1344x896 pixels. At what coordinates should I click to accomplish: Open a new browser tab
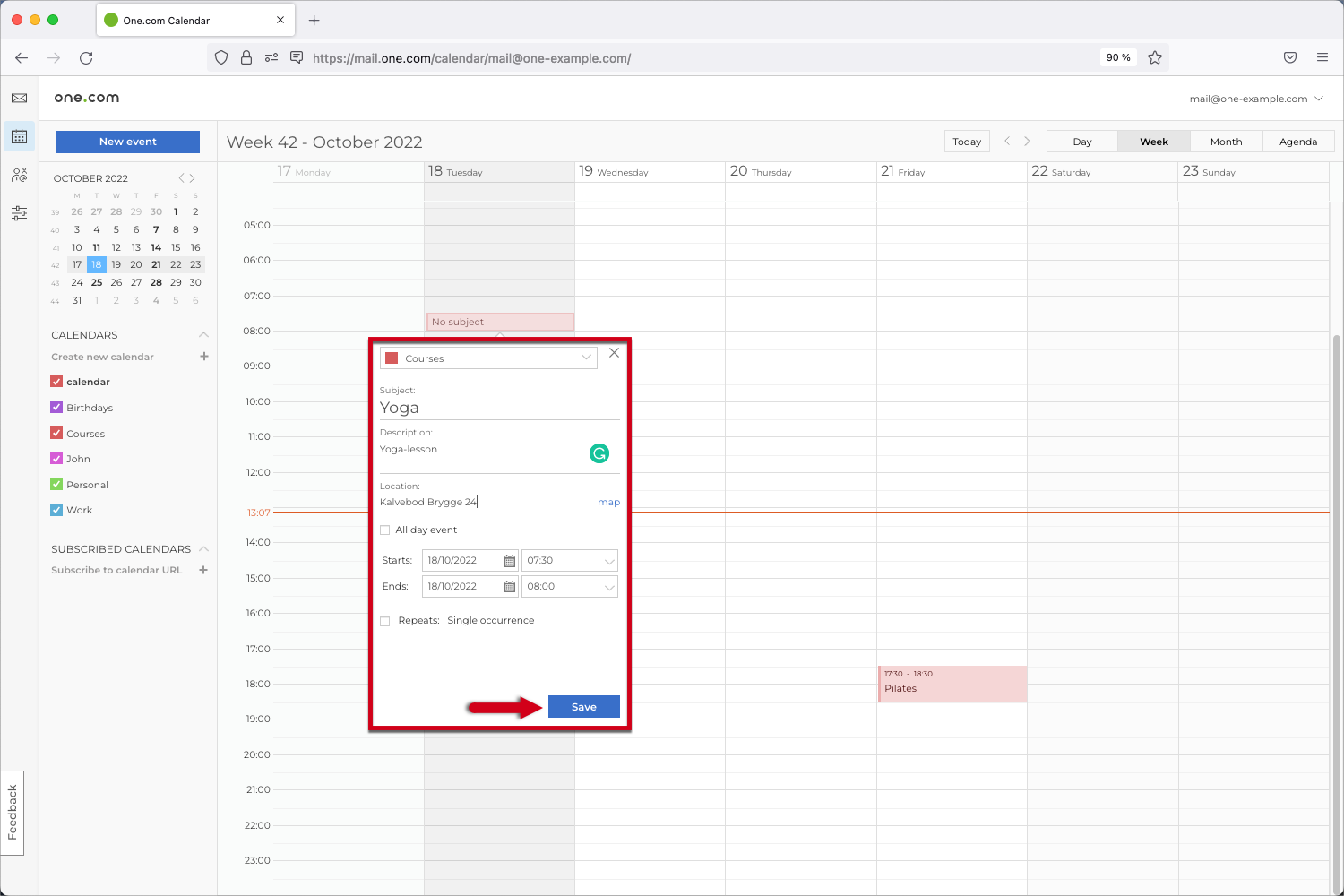314,21
